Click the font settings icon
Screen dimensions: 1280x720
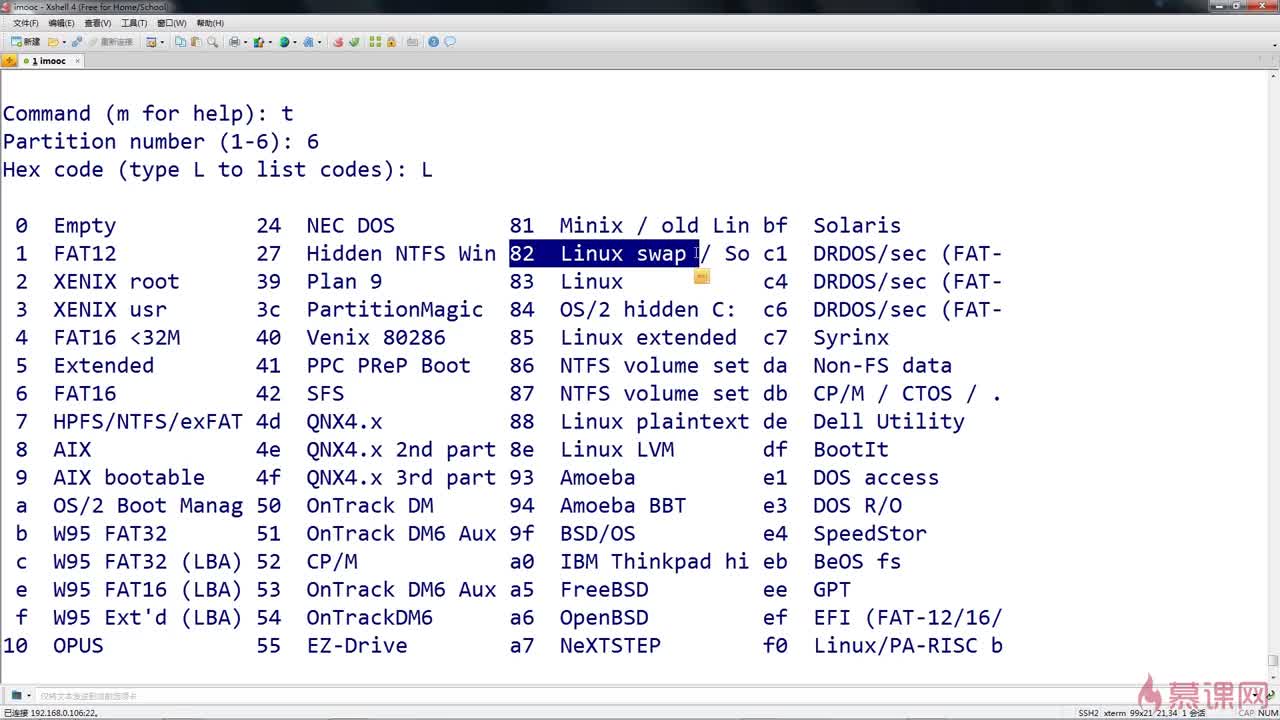tap(308, 42)
